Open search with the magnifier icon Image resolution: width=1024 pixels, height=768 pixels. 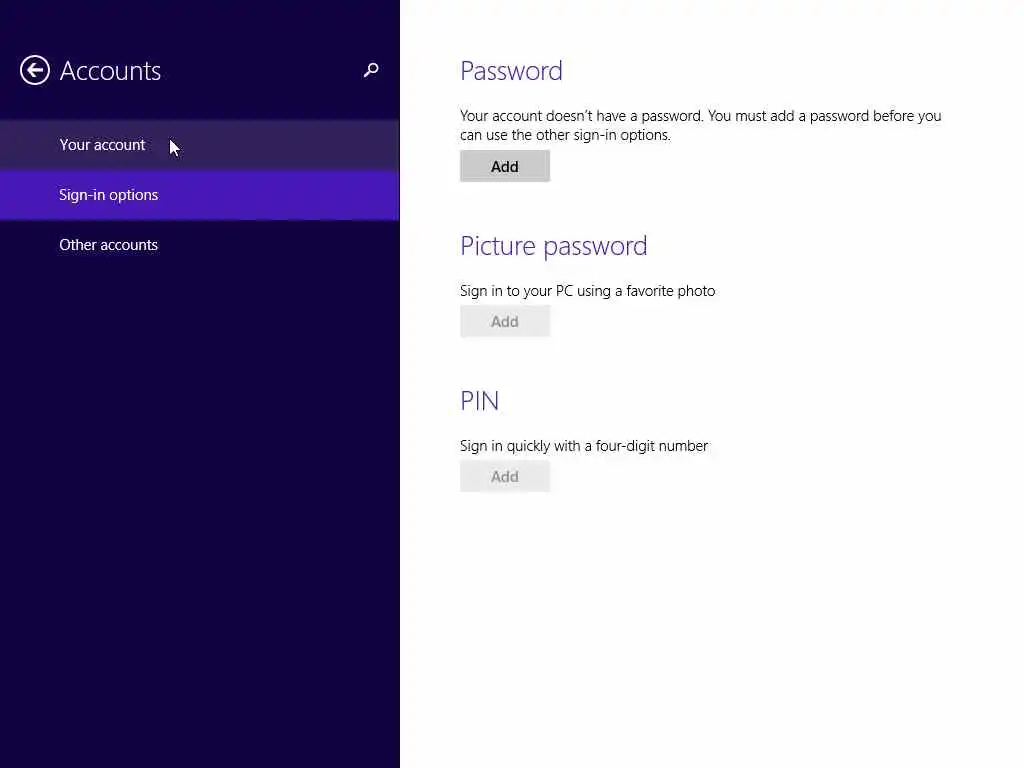click(x=371, y=70)
